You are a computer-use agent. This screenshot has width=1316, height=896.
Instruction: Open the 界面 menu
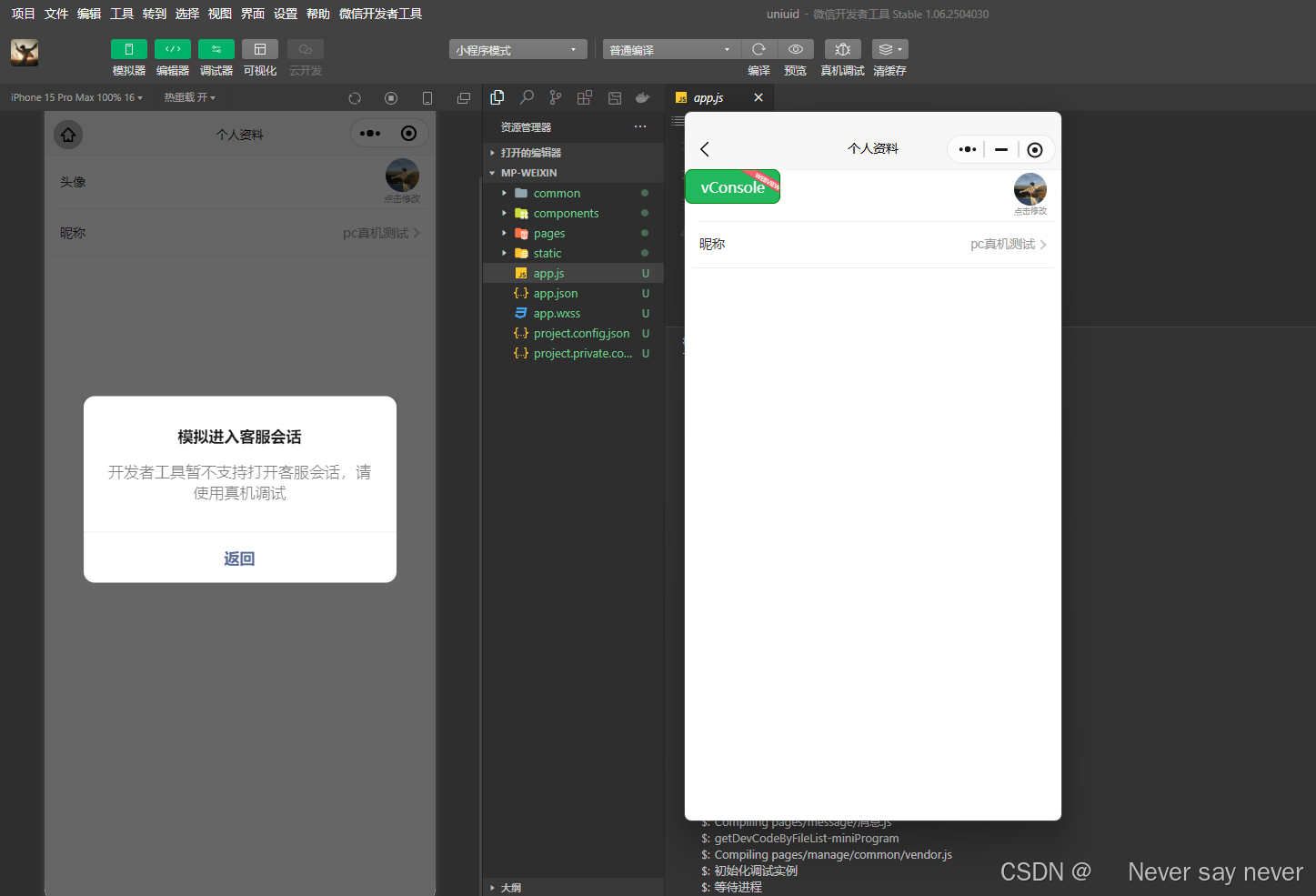point(252,14)
